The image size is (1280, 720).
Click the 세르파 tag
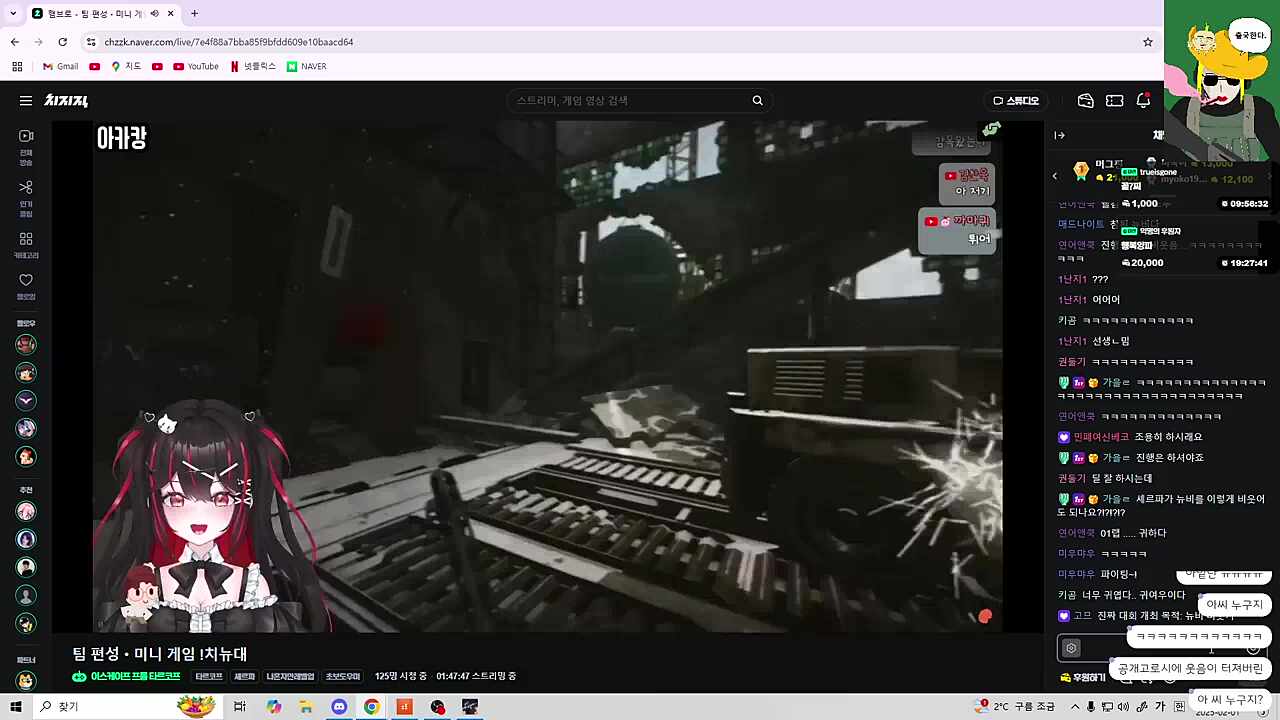(244, 677)
